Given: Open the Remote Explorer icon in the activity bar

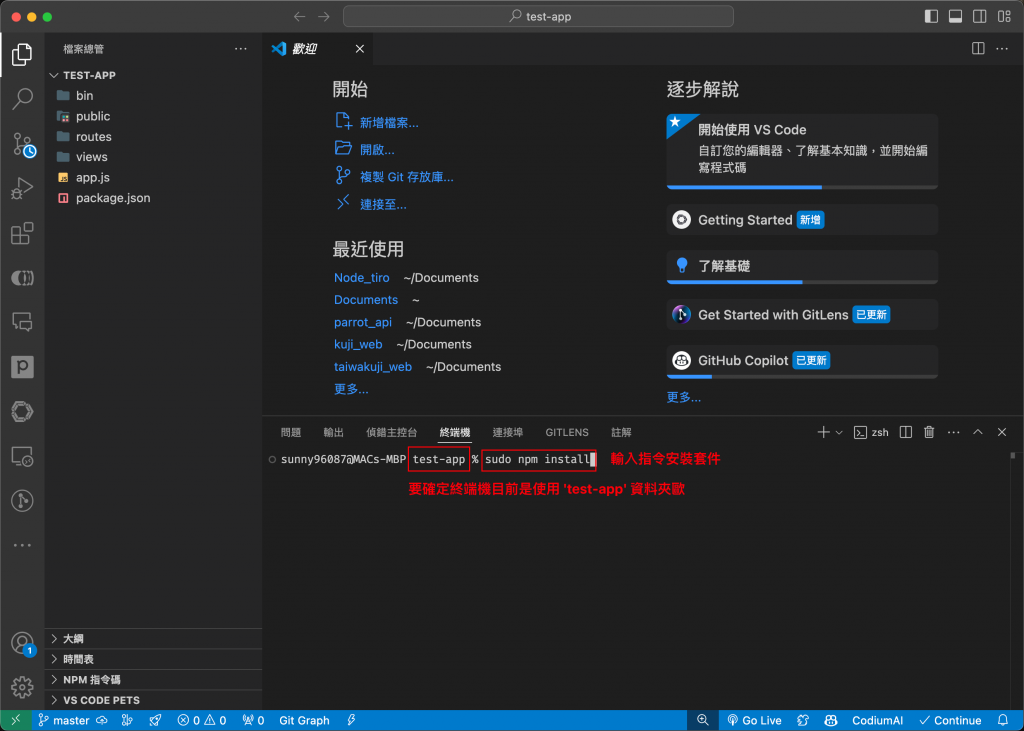Looking at the screenshot, I should pos(22,456).
